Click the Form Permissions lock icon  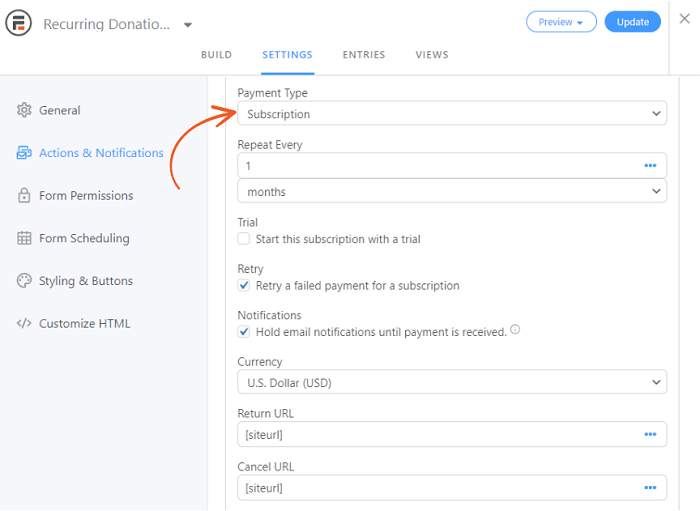[24, 195]
